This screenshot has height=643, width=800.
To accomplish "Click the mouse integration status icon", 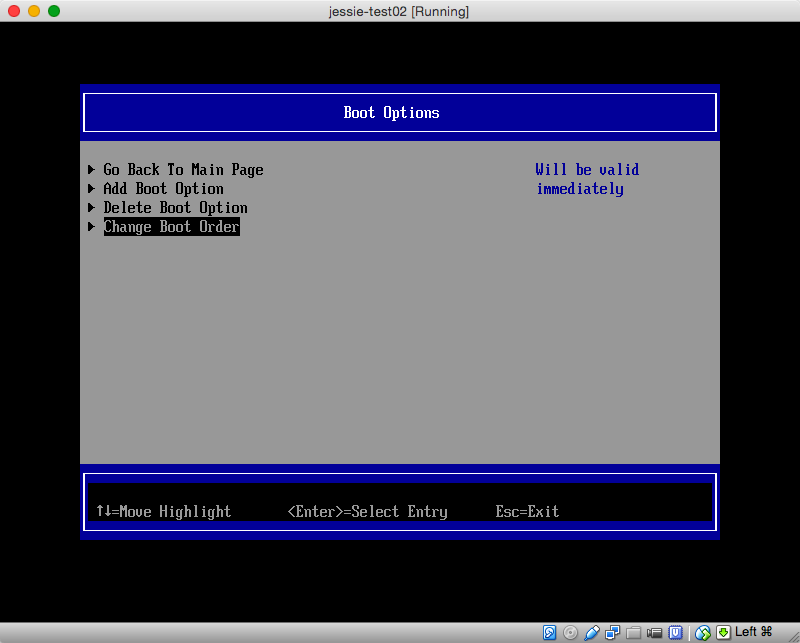I will tap(703, 633).
